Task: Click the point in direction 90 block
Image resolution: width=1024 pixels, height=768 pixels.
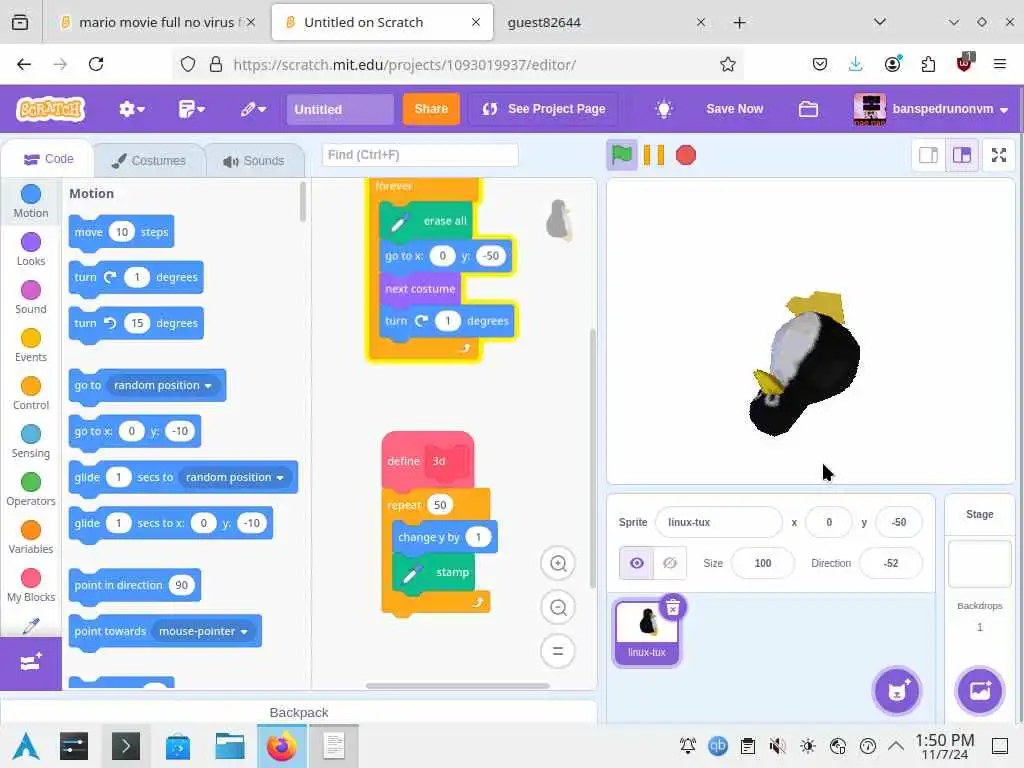Action: [135, 585]
